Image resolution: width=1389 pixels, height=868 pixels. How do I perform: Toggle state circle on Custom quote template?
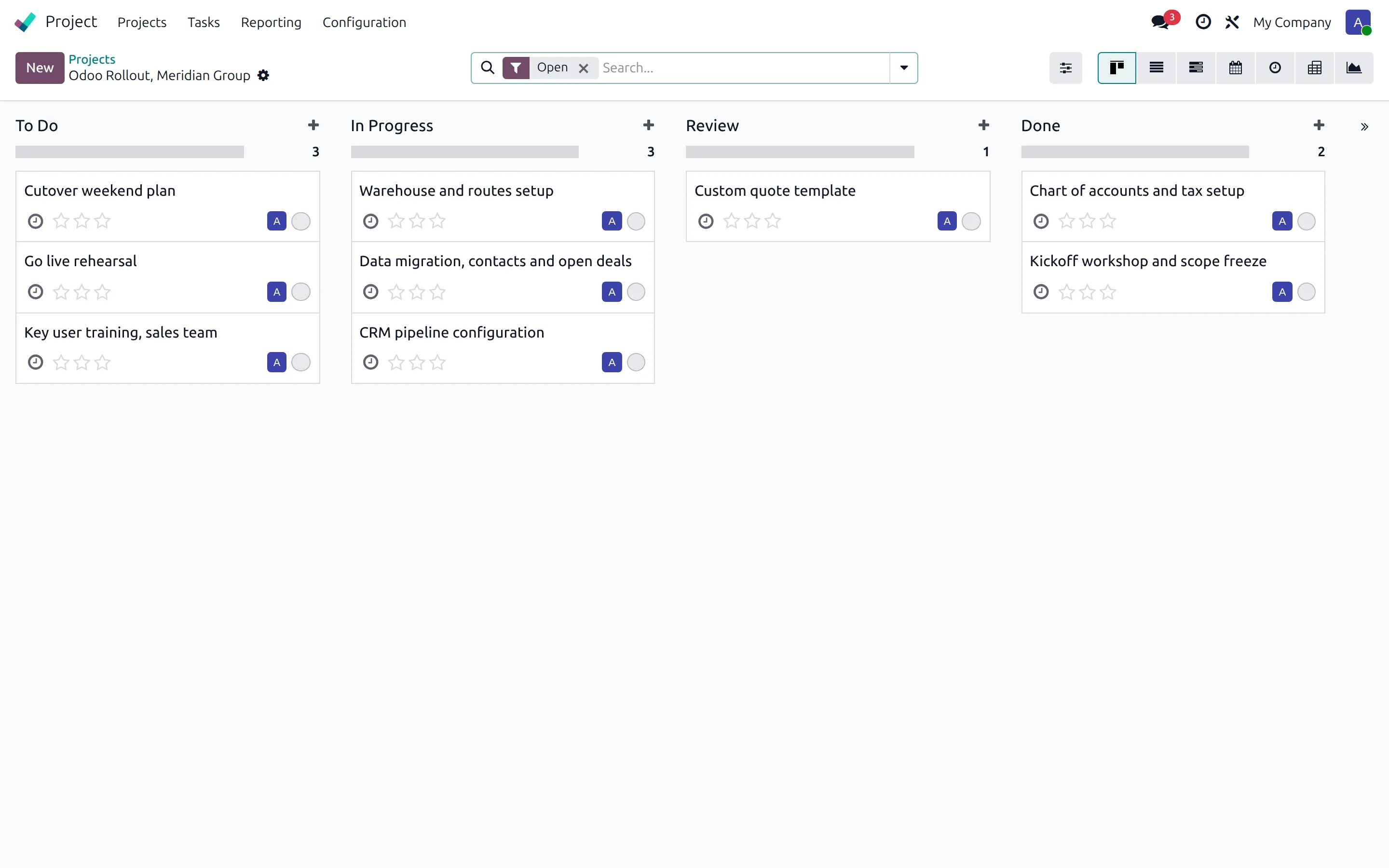point(971,221)
